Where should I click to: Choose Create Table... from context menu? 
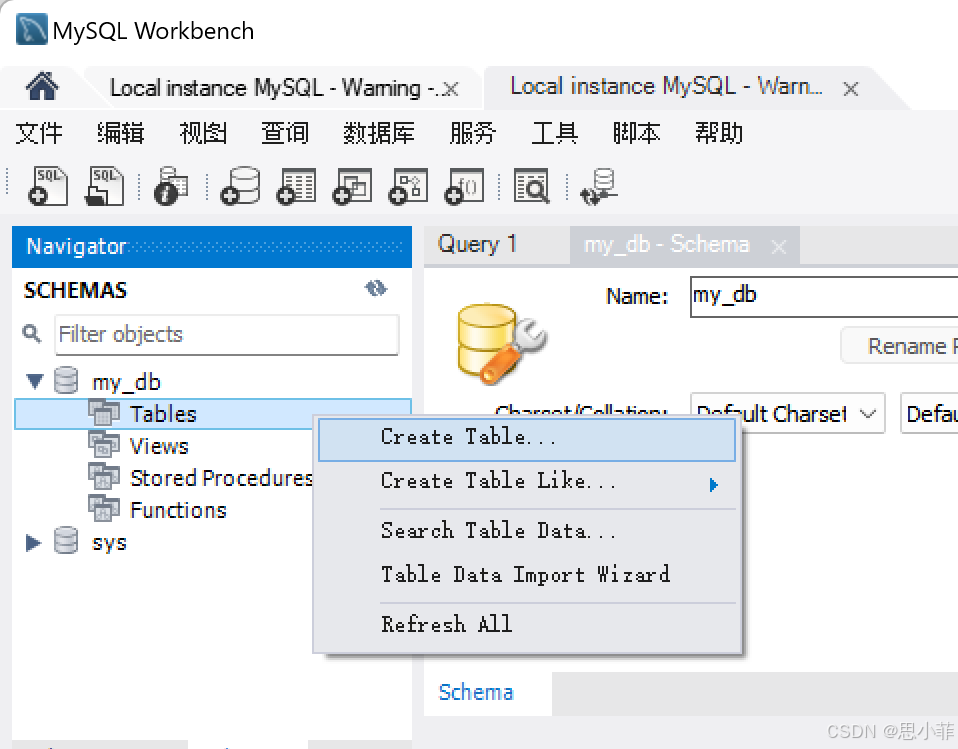(x=527, y=439)
